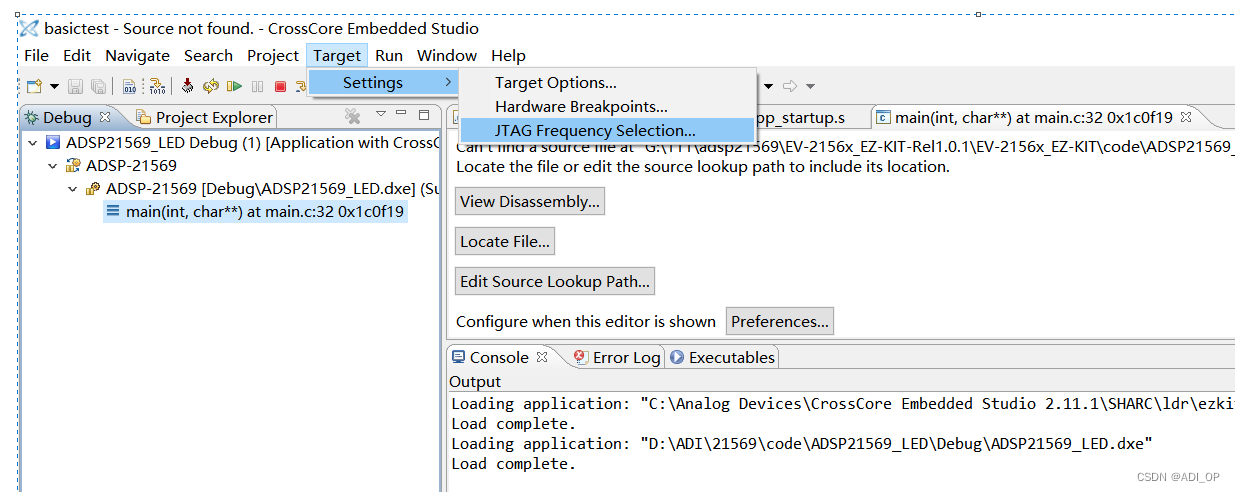Open the Navigate menu
Image resolution: width=1235 pixels, height=492 pixels.
click(138, 56)
